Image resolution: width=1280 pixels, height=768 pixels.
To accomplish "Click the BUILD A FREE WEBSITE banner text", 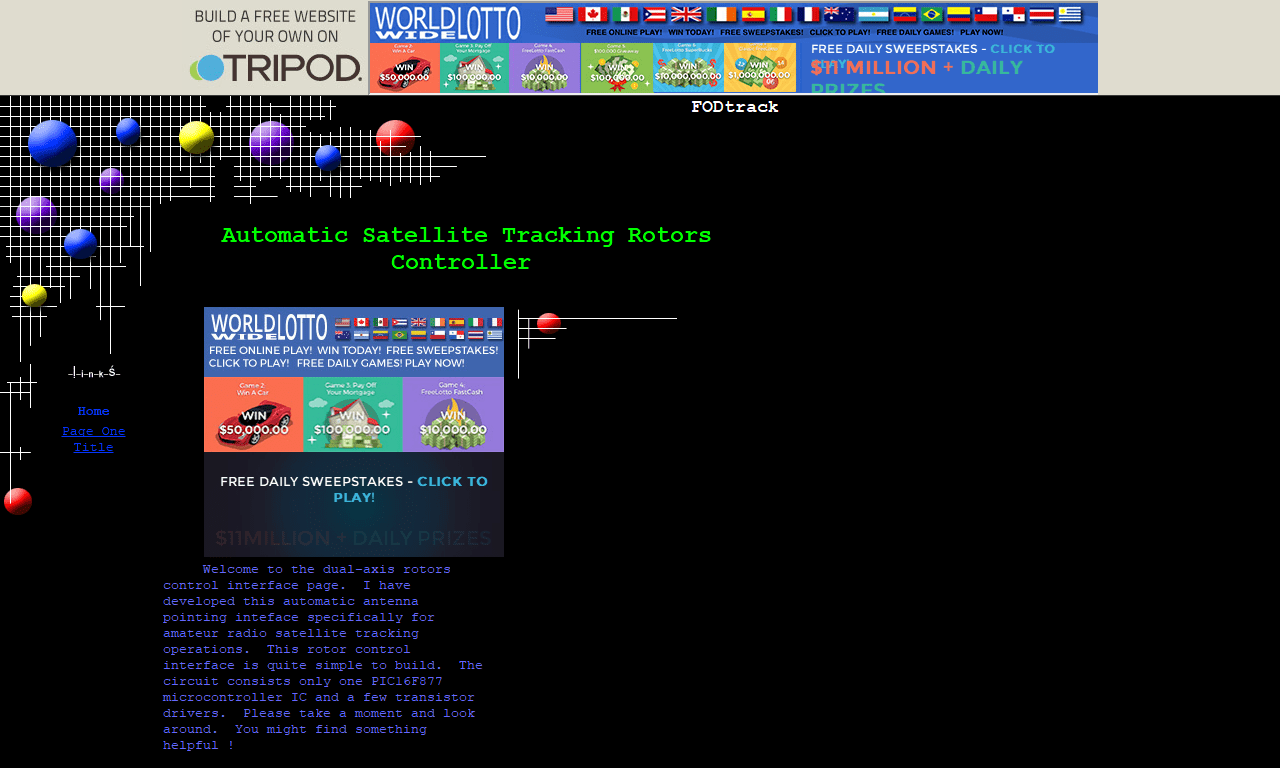I will [x=275, y=26].
